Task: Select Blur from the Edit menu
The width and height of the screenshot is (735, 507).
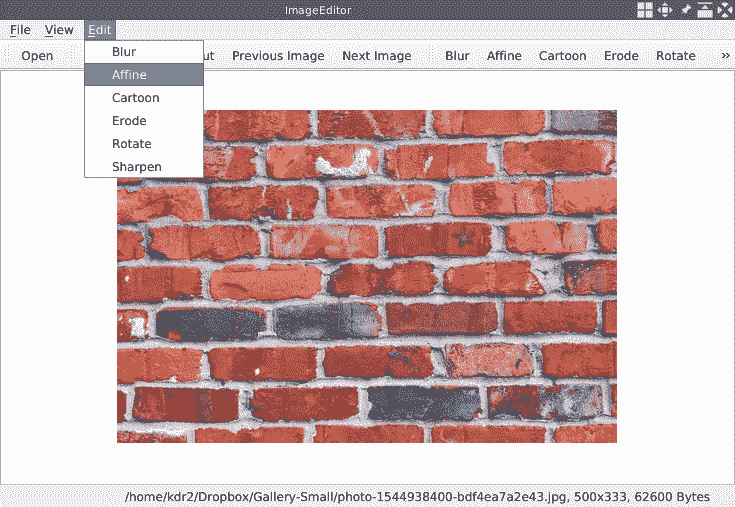Action: (124, 52)
